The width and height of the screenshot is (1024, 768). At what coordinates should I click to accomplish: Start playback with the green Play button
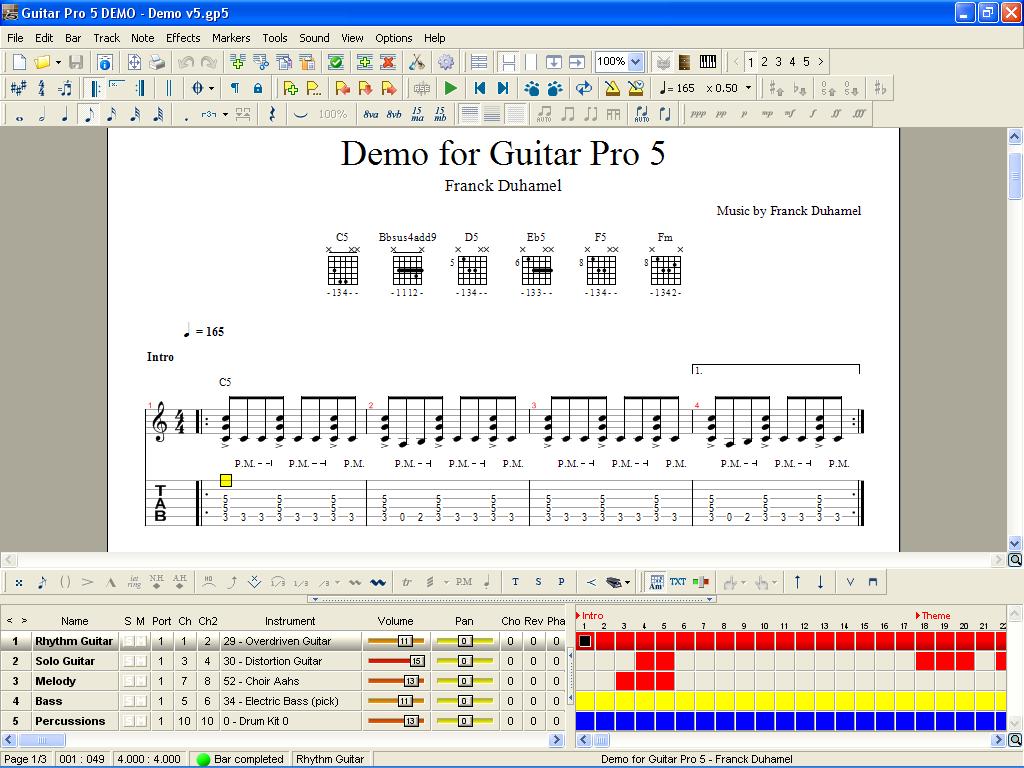tap(451, 87)
